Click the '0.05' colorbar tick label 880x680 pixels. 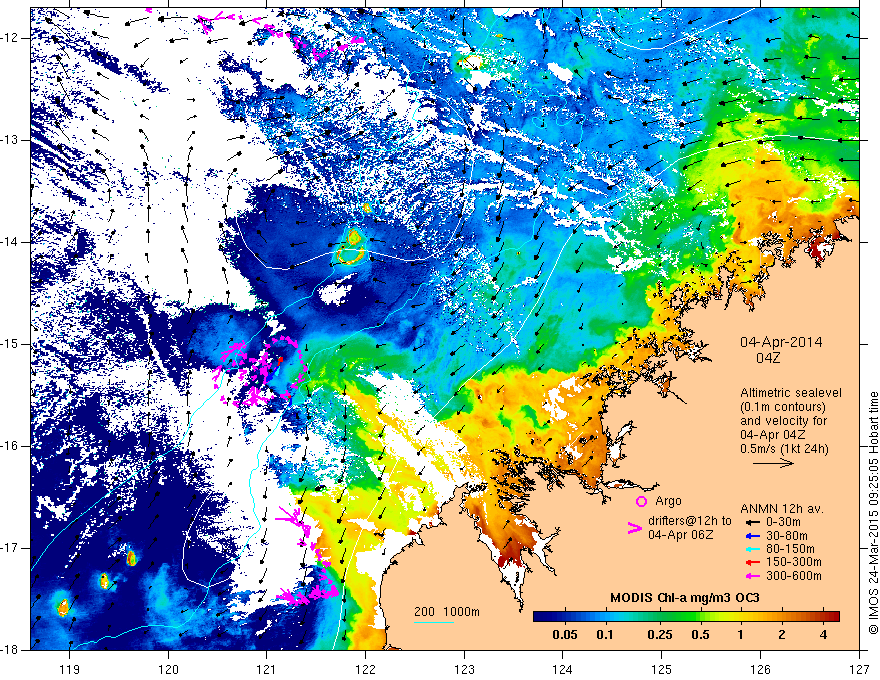pos(565,635)
